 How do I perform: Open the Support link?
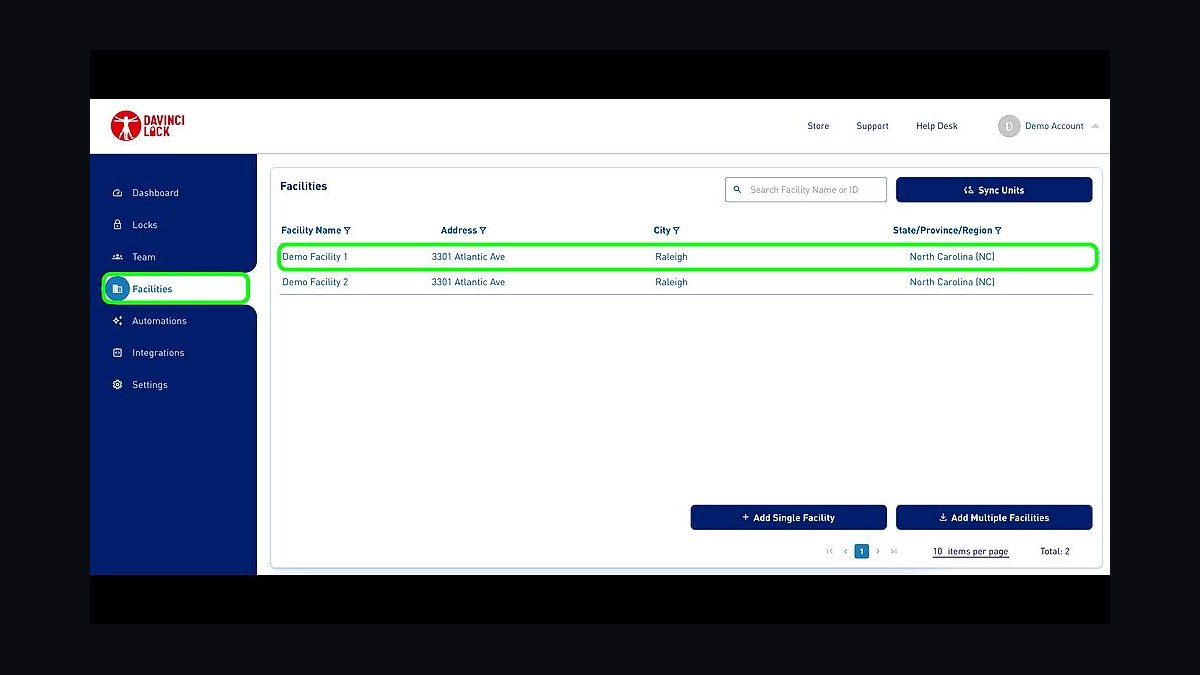point(872,126)
